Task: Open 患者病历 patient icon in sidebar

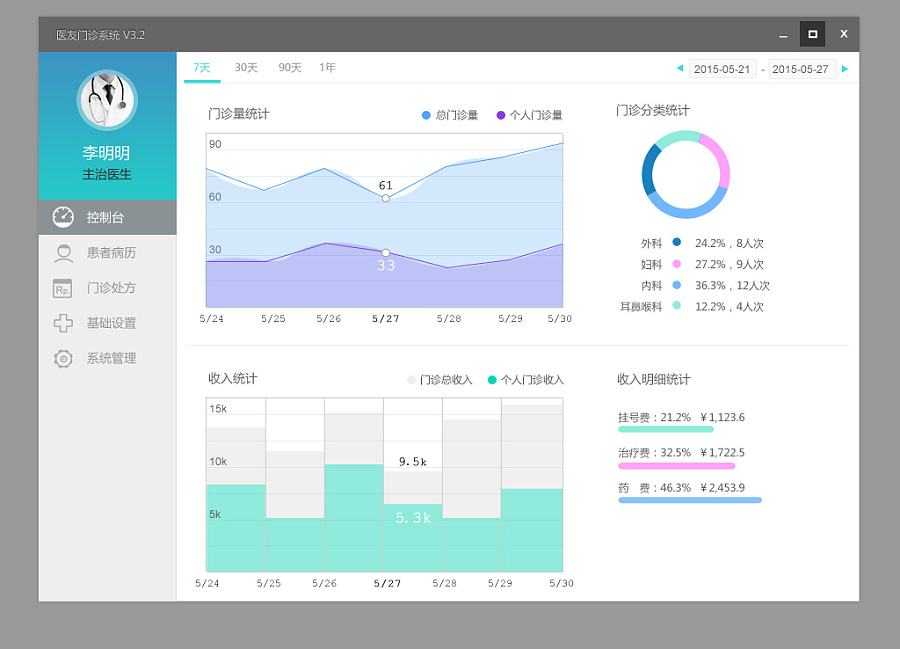Action: point(63,252)
